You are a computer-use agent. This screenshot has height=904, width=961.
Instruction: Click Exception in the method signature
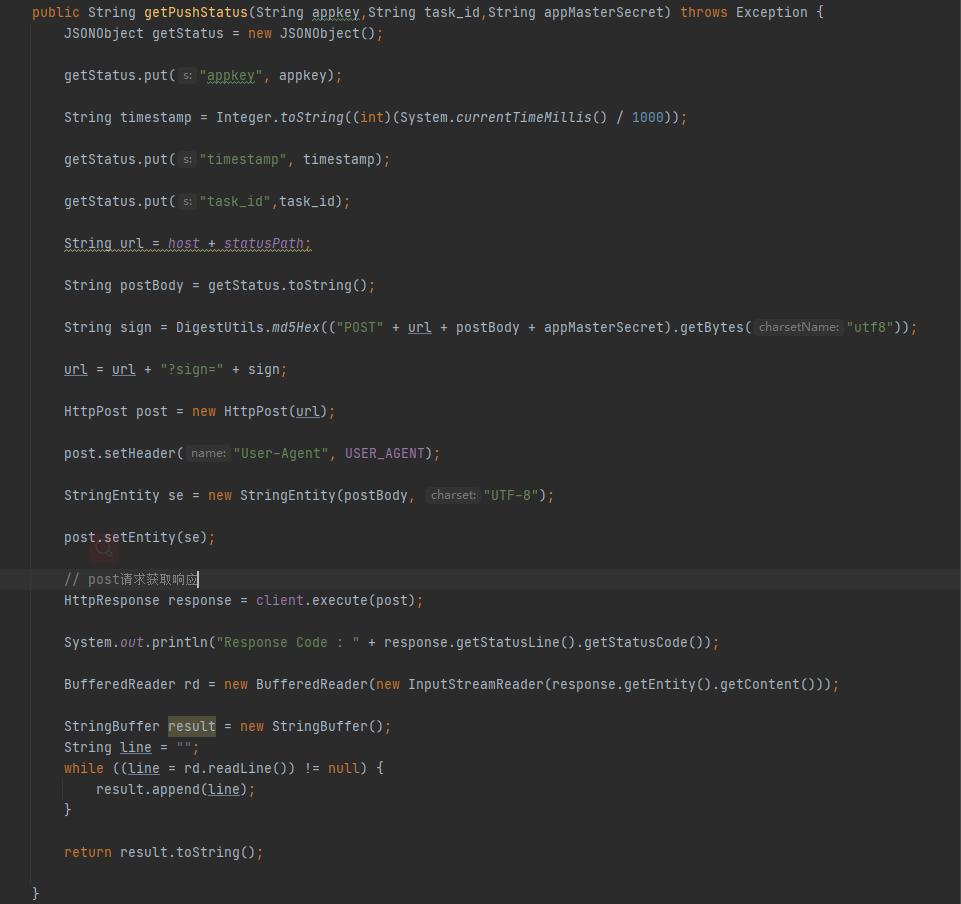(x=772, y=12)
